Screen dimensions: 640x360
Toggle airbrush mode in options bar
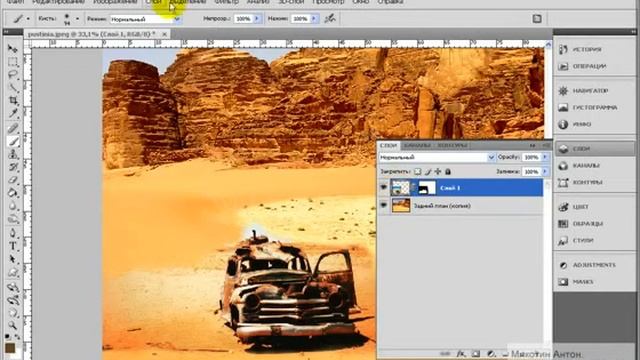330,18
